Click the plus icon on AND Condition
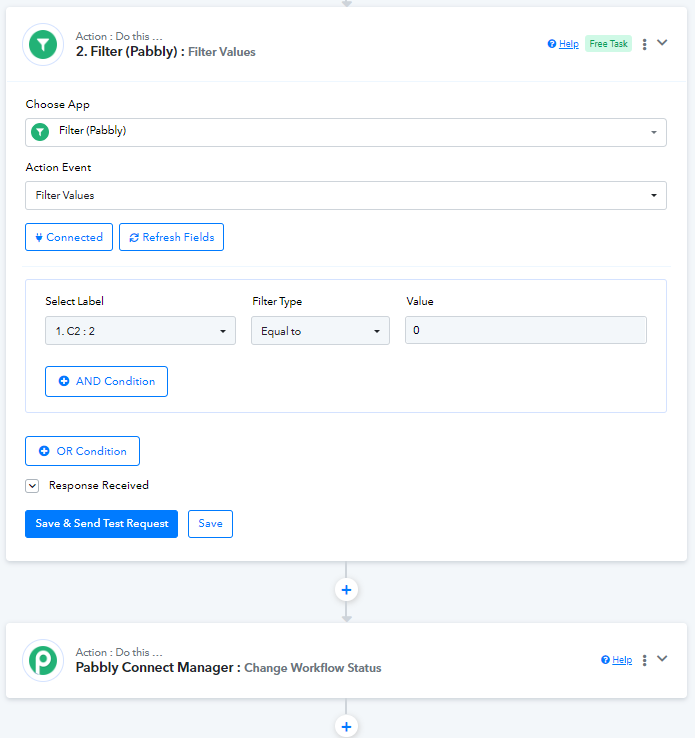Screen dimensions: 695x738 click(x=64, y=381)
